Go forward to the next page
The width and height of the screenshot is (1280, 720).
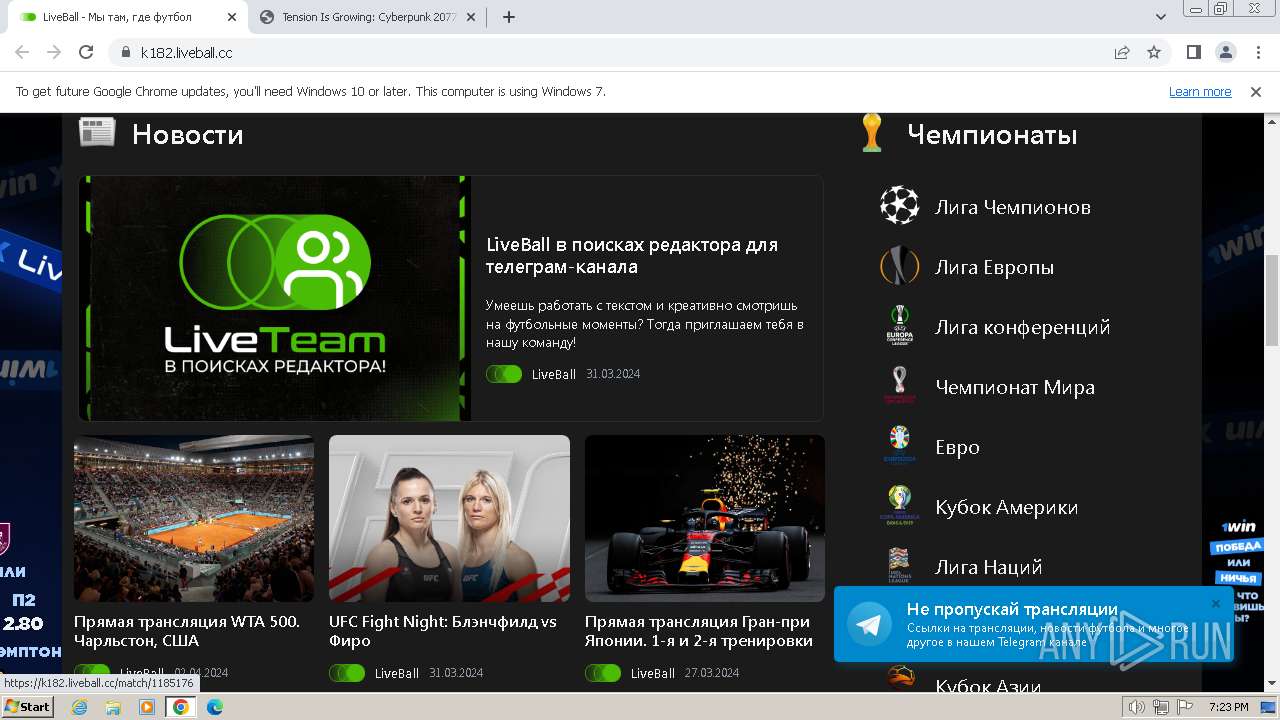pos(54,52)
